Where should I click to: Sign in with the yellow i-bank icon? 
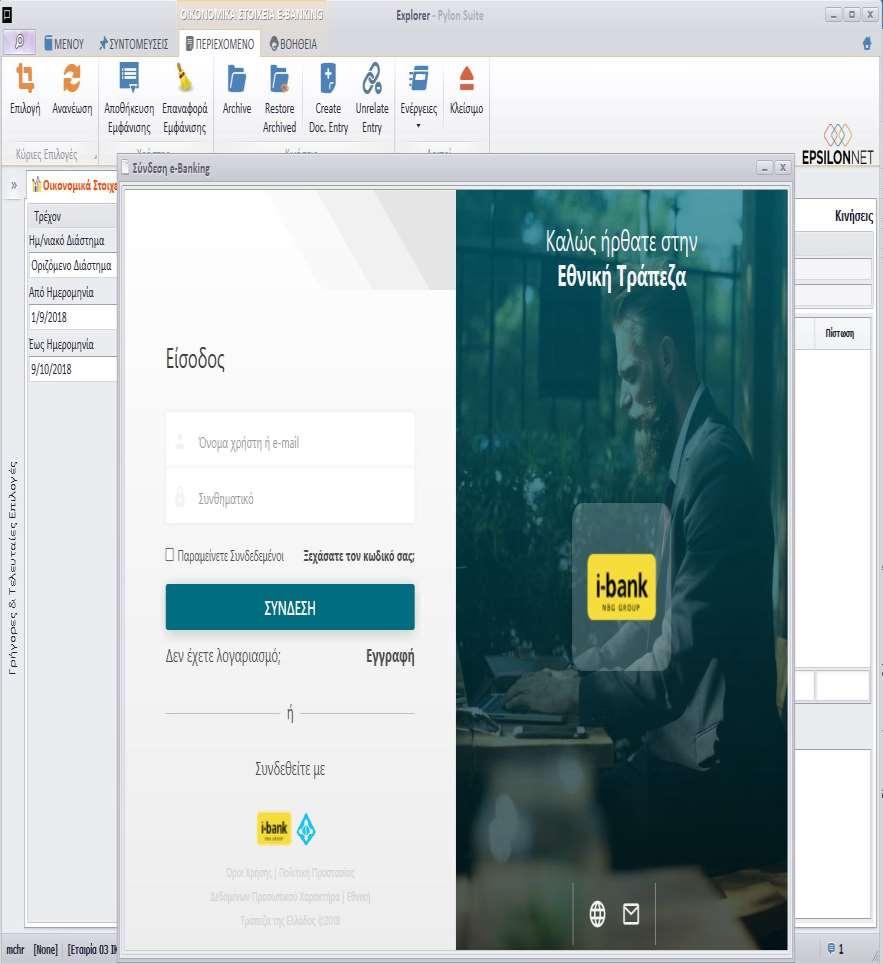(274, 828)
